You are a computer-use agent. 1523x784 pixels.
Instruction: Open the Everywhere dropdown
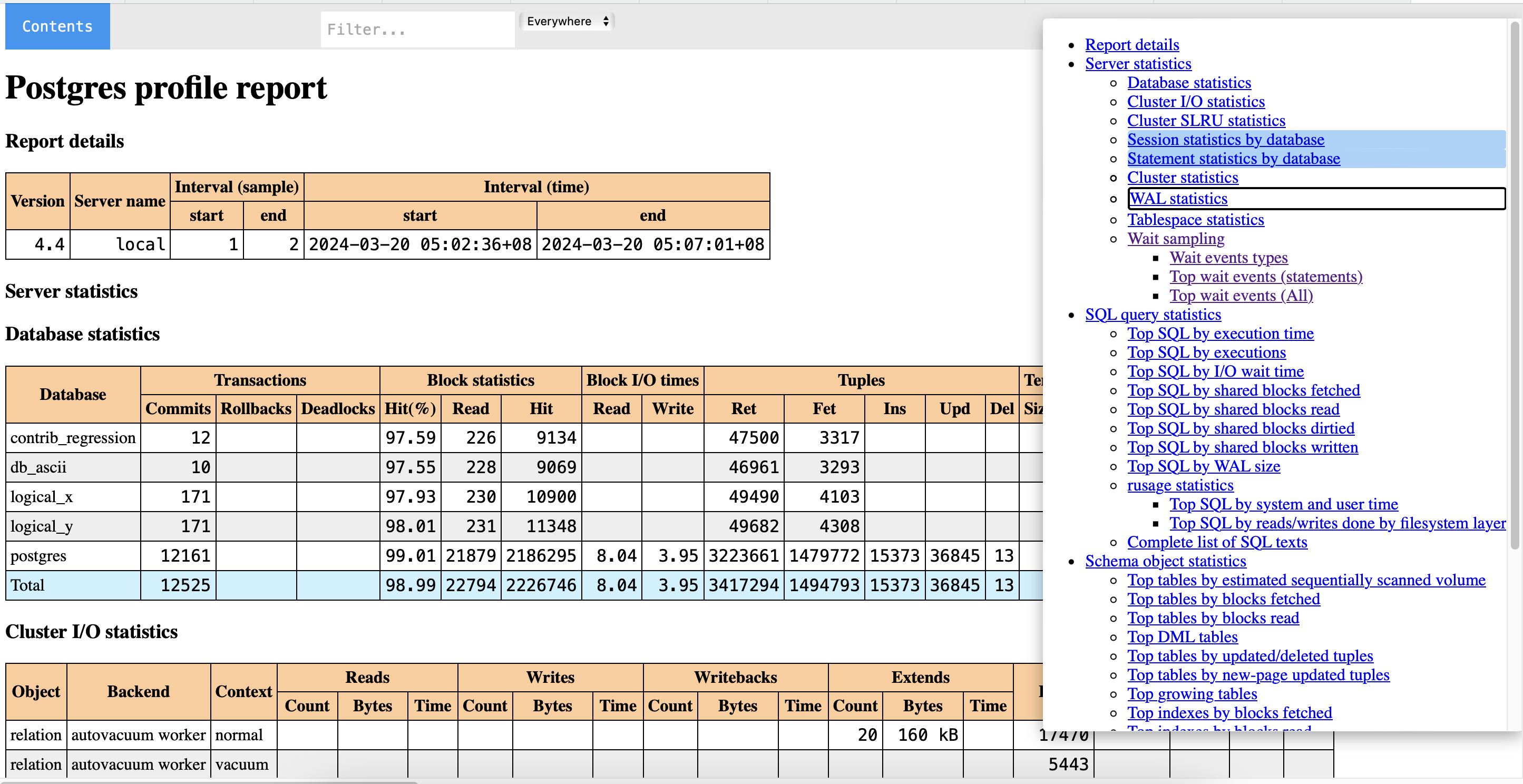pos(567,21)
